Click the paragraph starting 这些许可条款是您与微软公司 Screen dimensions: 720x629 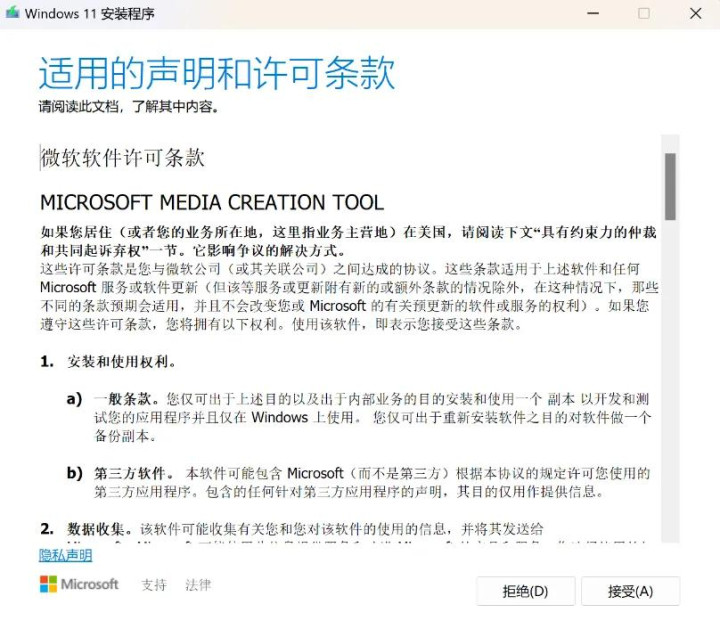[349, 297]
